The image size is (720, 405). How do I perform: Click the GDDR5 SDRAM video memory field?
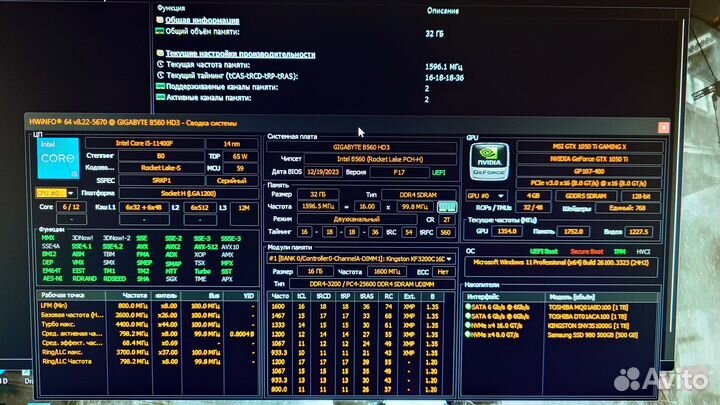pos(586,196)
